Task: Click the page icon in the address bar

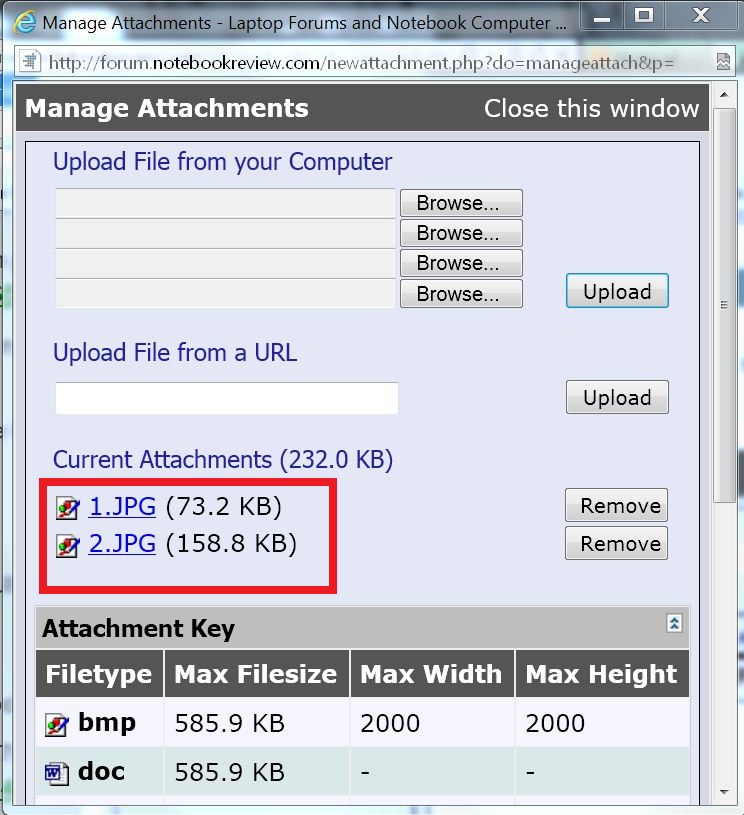Action: click(x=30, y=61)
